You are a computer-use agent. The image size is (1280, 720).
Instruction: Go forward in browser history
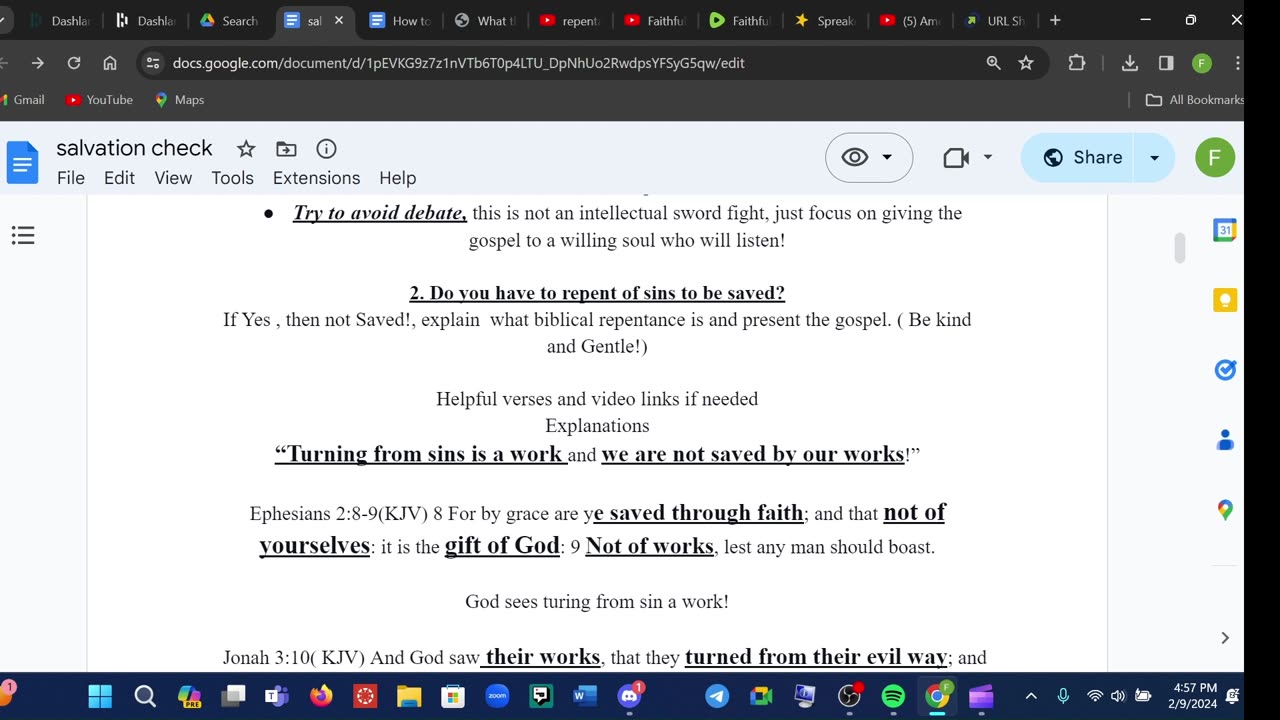tap(38, 63)
